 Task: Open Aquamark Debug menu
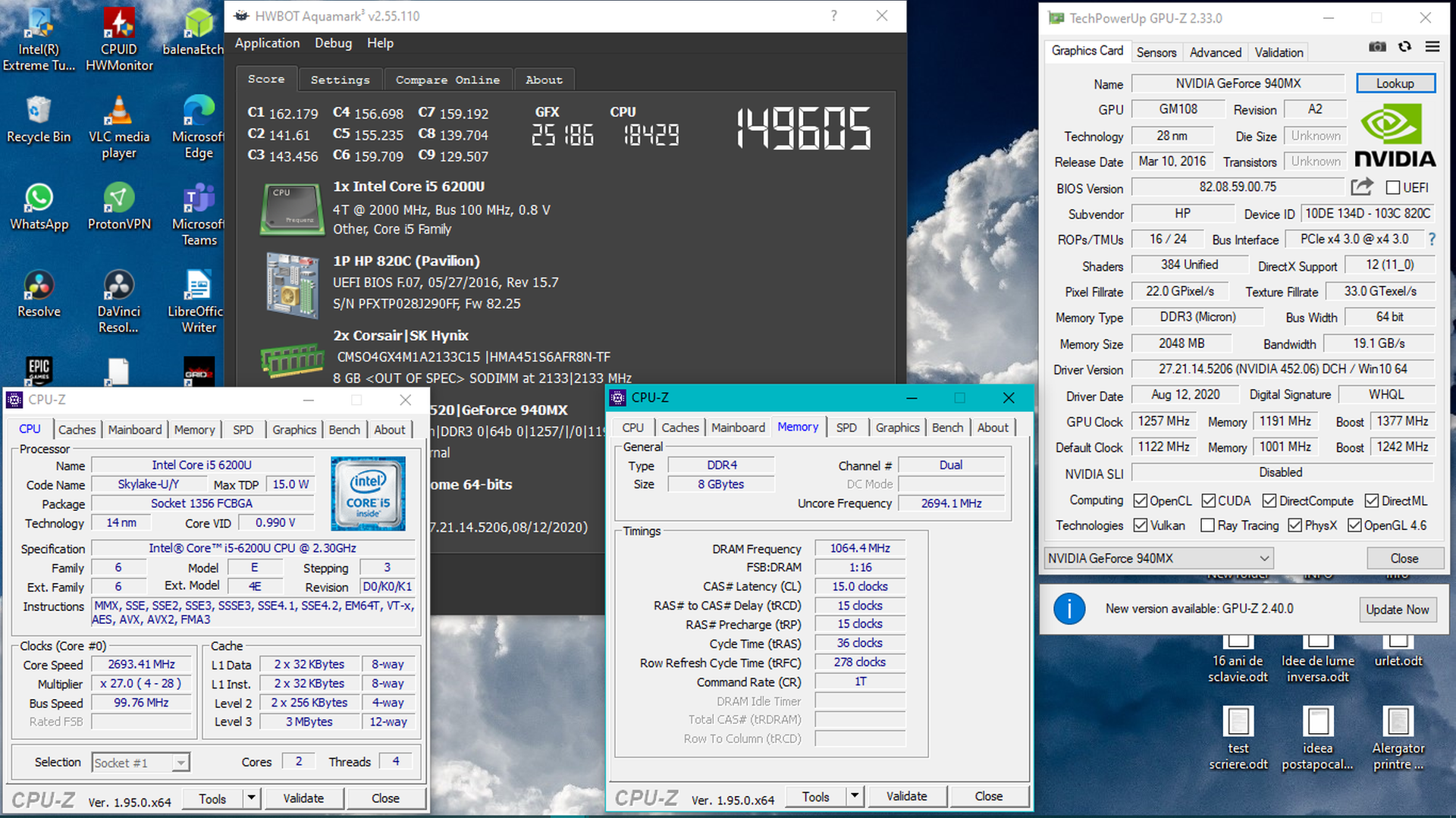coord(333,43)
